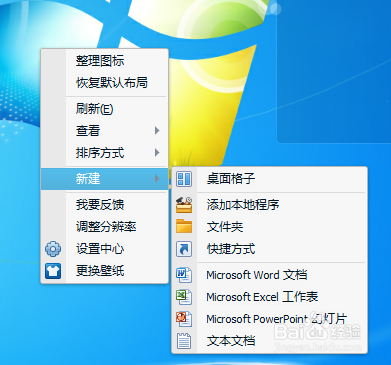
Task: Create a Microsoft Excel 工作表
Action: tap(269, 297)
